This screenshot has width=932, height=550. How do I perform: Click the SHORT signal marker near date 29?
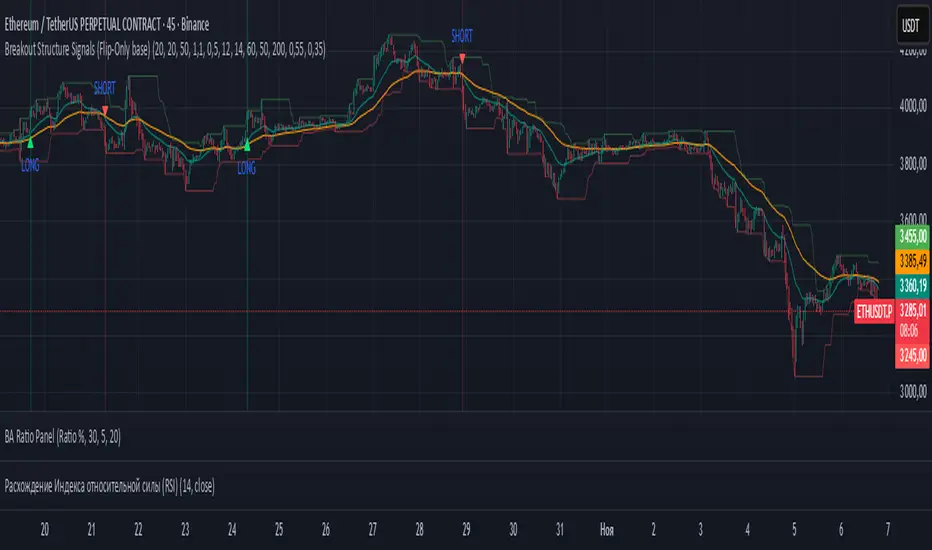(x=462, y=36)
